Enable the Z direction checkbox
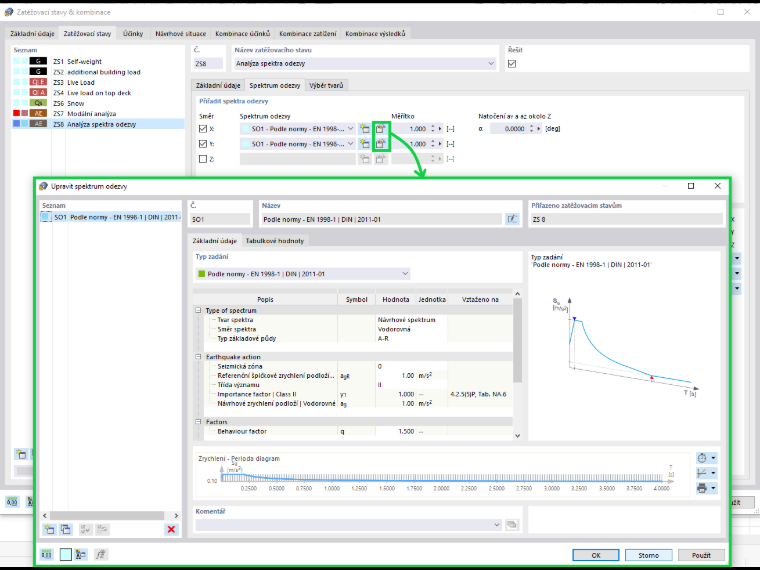760x570 pixels. click(x=203, y=159)
